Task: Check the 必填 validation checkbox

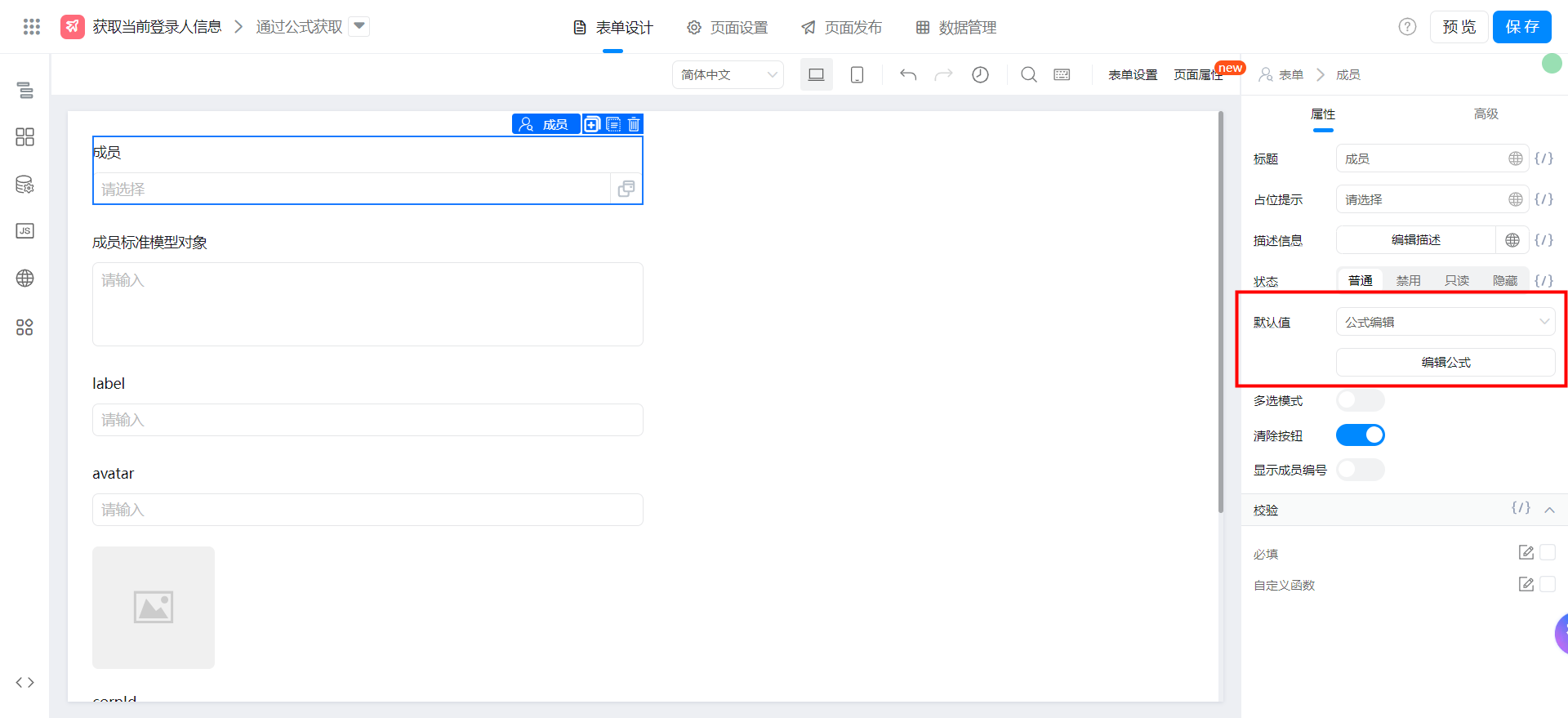Action: click(x=1547, y=553)
